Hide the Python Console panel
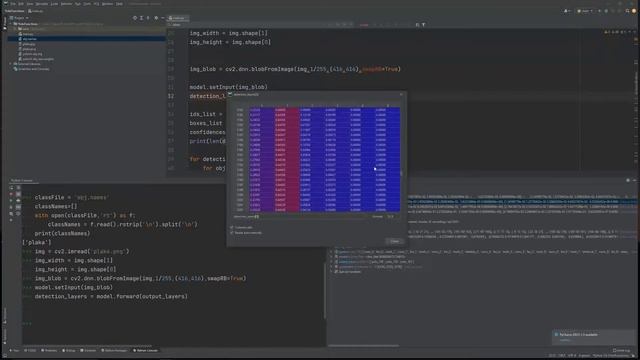 (x=634, y=180)
